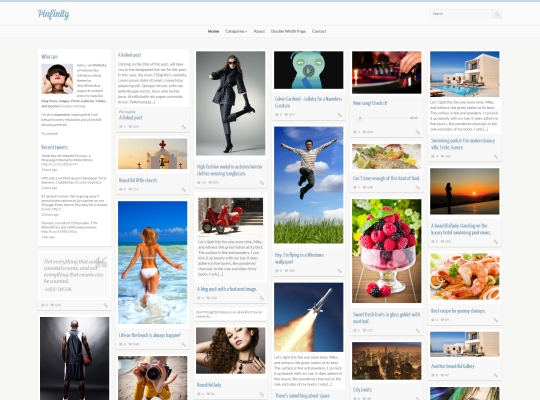The width and height of the screenshot is (540, 400).
Task: Open the raspberries in goblet image
Action: coord(386,251)
